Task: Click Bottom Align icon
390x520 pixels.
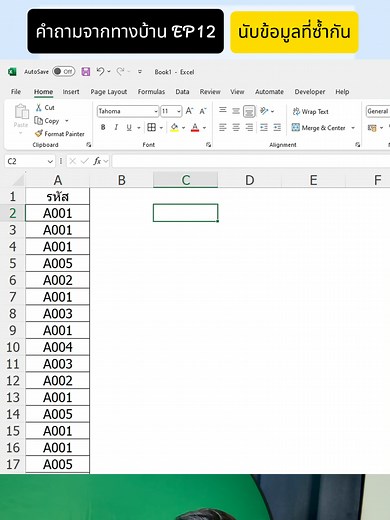Action: [249, 111]
